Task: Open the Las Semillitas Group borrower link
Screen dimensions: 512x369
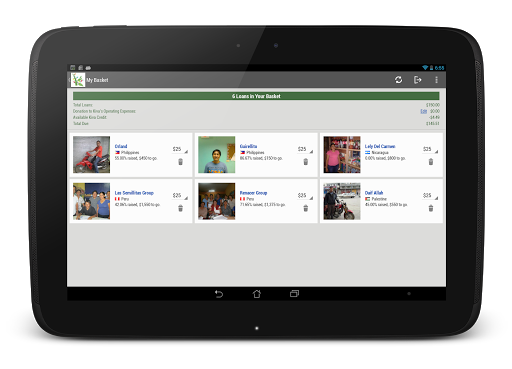Action: tap(134, 193)
